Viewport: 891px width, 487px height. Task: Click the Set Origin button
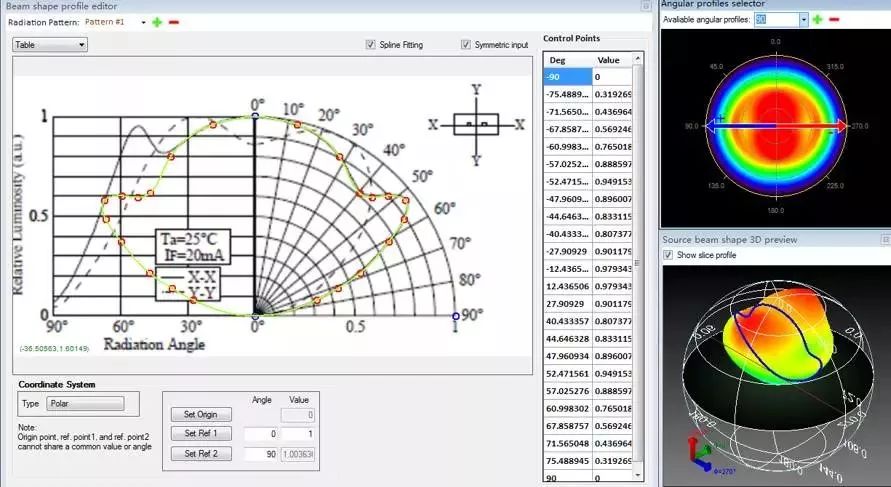pos(201,414)
